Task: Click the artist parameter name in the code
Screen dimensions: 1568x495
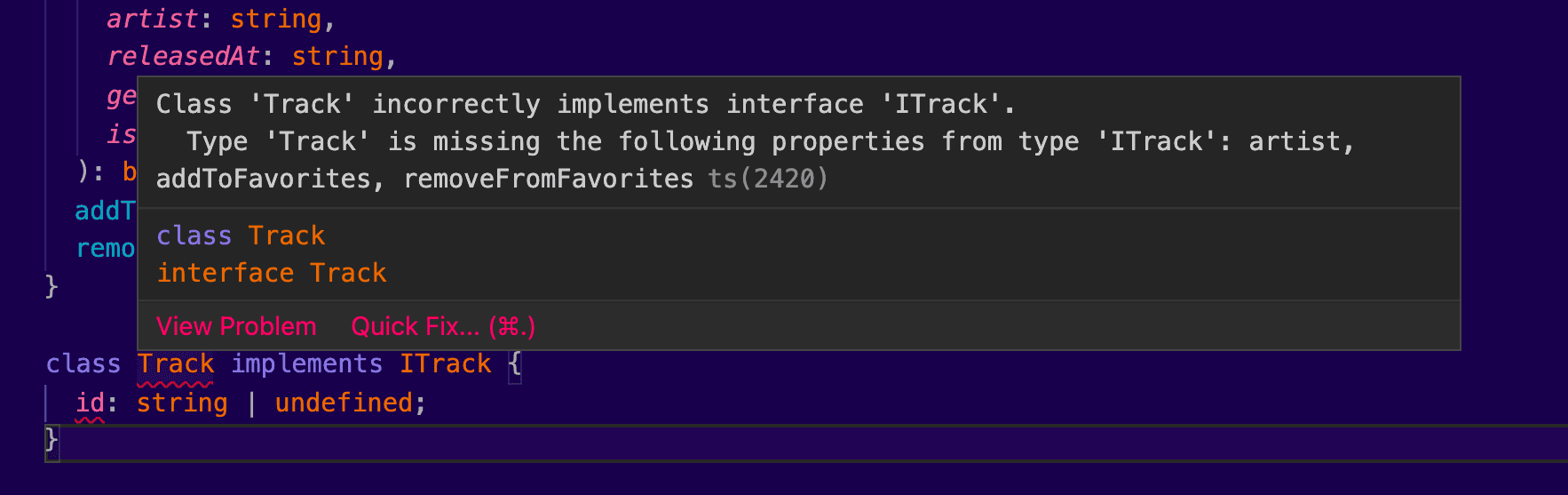Action: click(x=152, y=19)
